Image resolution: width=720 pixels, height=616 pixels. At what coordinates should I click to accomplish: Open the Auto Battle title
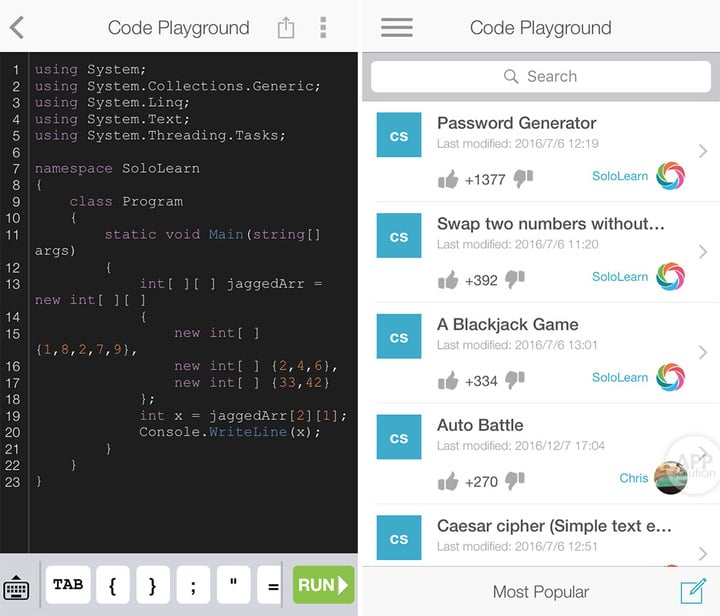coord(480,425)
